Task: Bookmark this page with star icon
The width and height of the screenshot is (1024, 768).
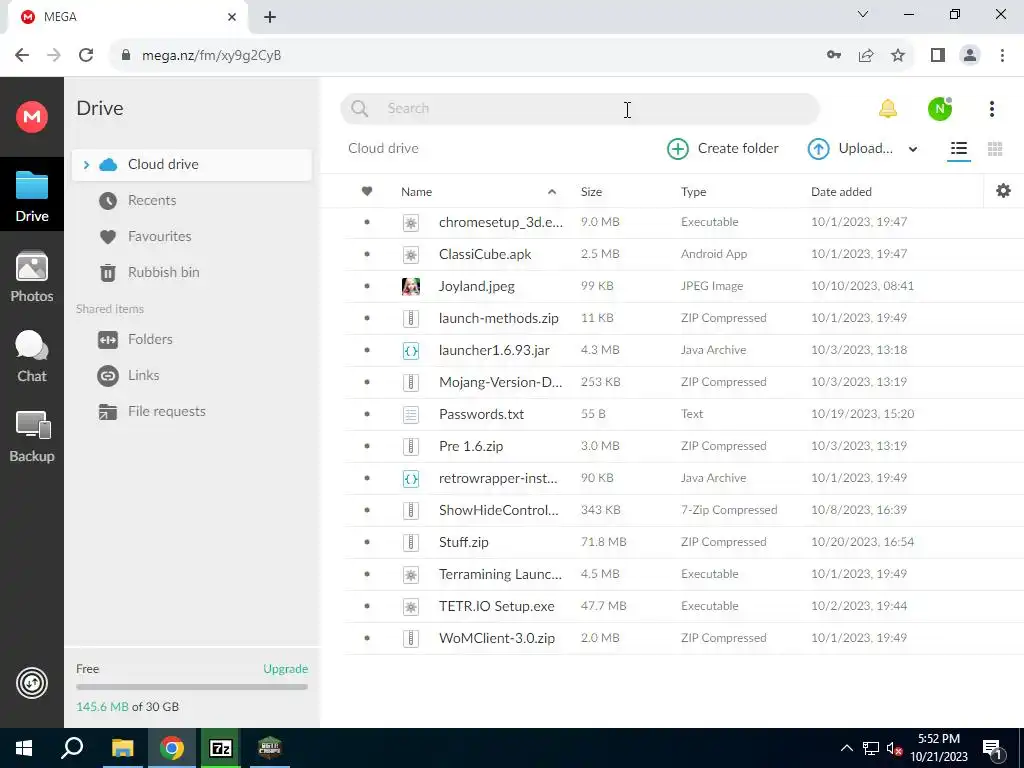Action: pos(898,56)
